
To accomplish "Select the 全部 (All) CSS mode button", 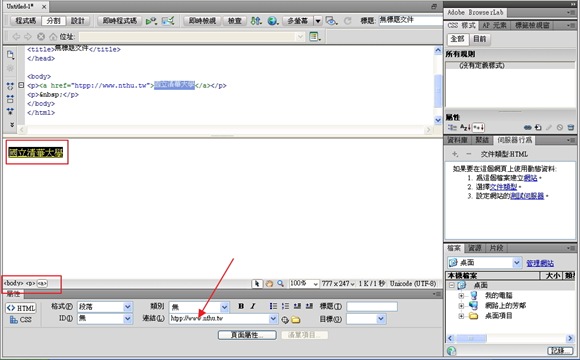I will (x=458, y=39).
